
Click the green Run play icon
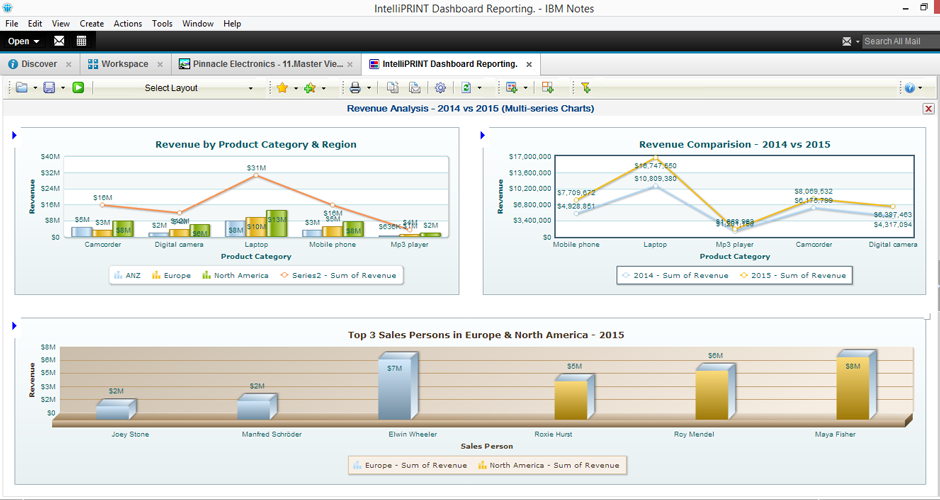pos(78,88)
